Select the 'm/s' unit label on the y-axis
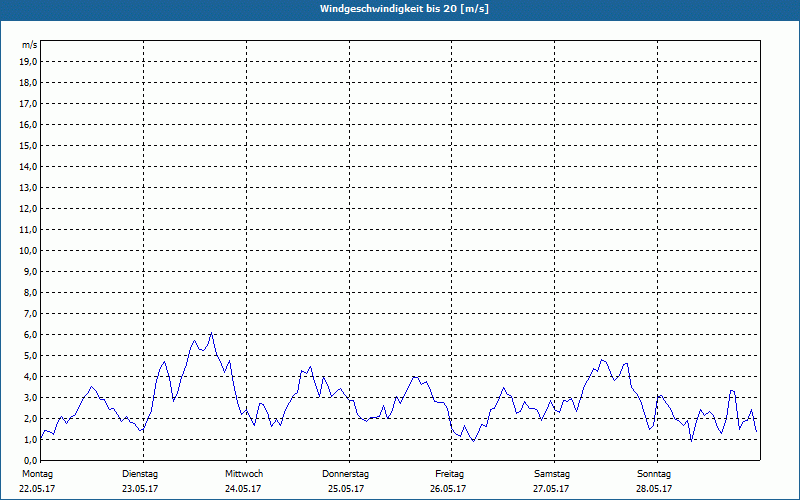 [30, 45]
